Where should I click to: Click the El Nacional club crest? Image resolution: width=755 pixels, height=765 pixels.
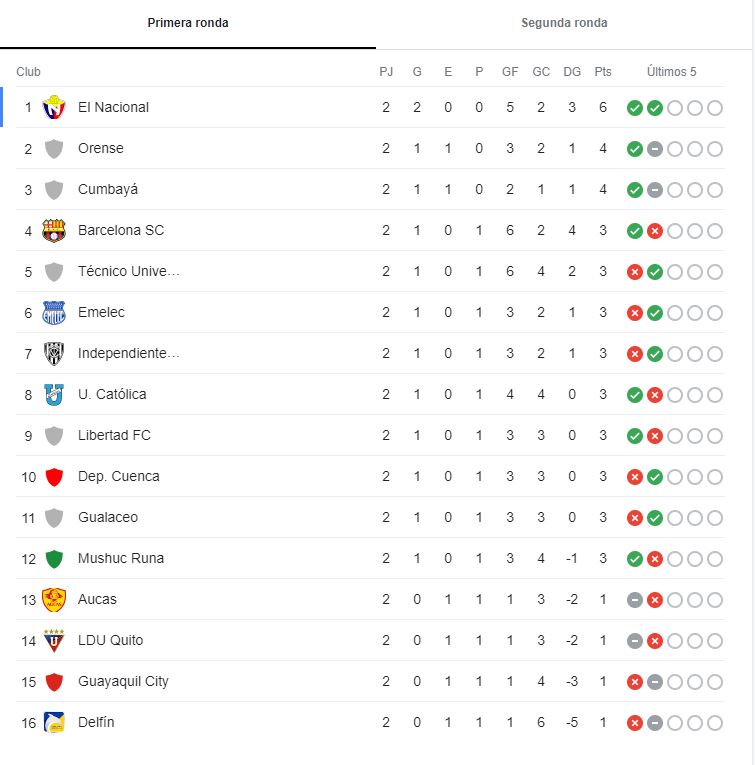pos(54,107)
